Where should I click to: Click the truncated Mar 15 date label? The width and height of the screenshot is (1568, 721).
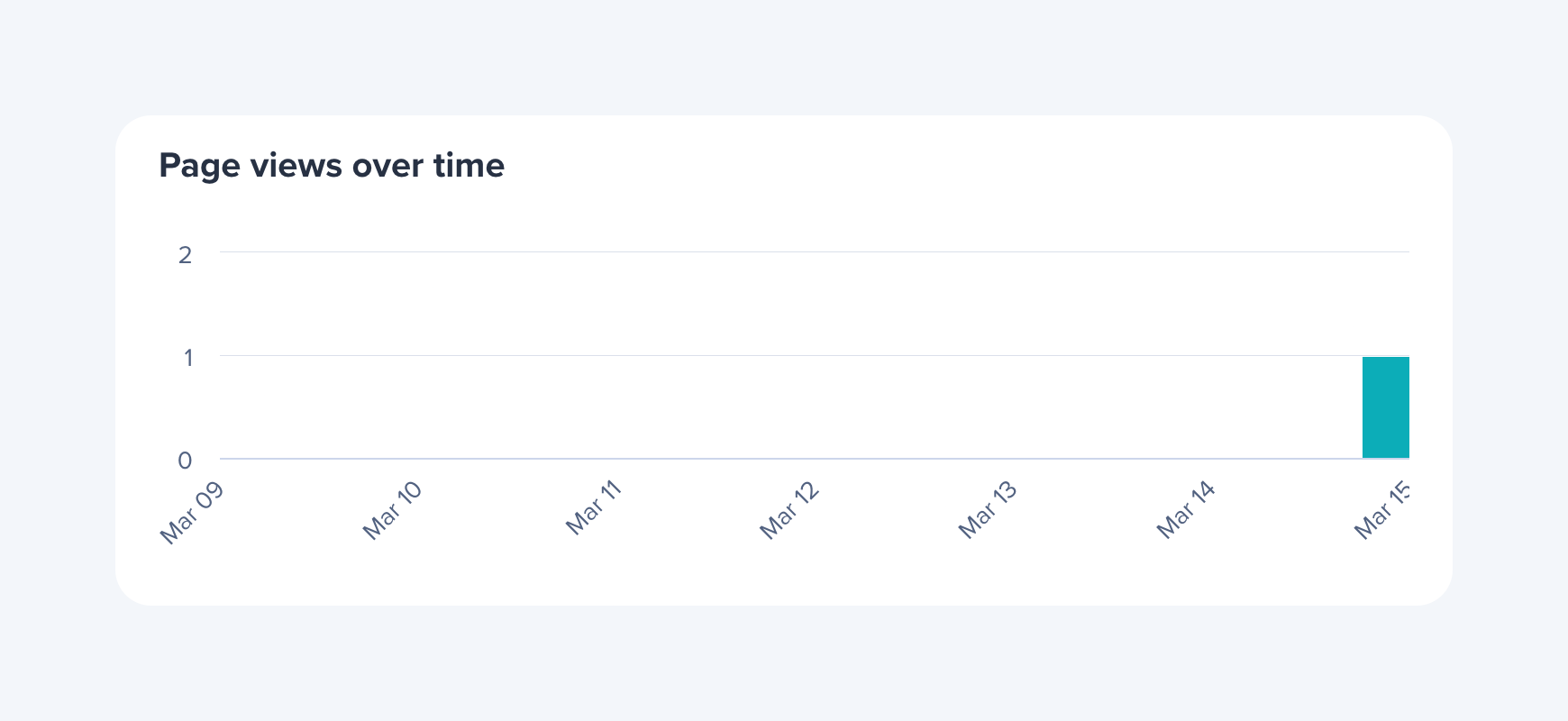click(1382, 512)
